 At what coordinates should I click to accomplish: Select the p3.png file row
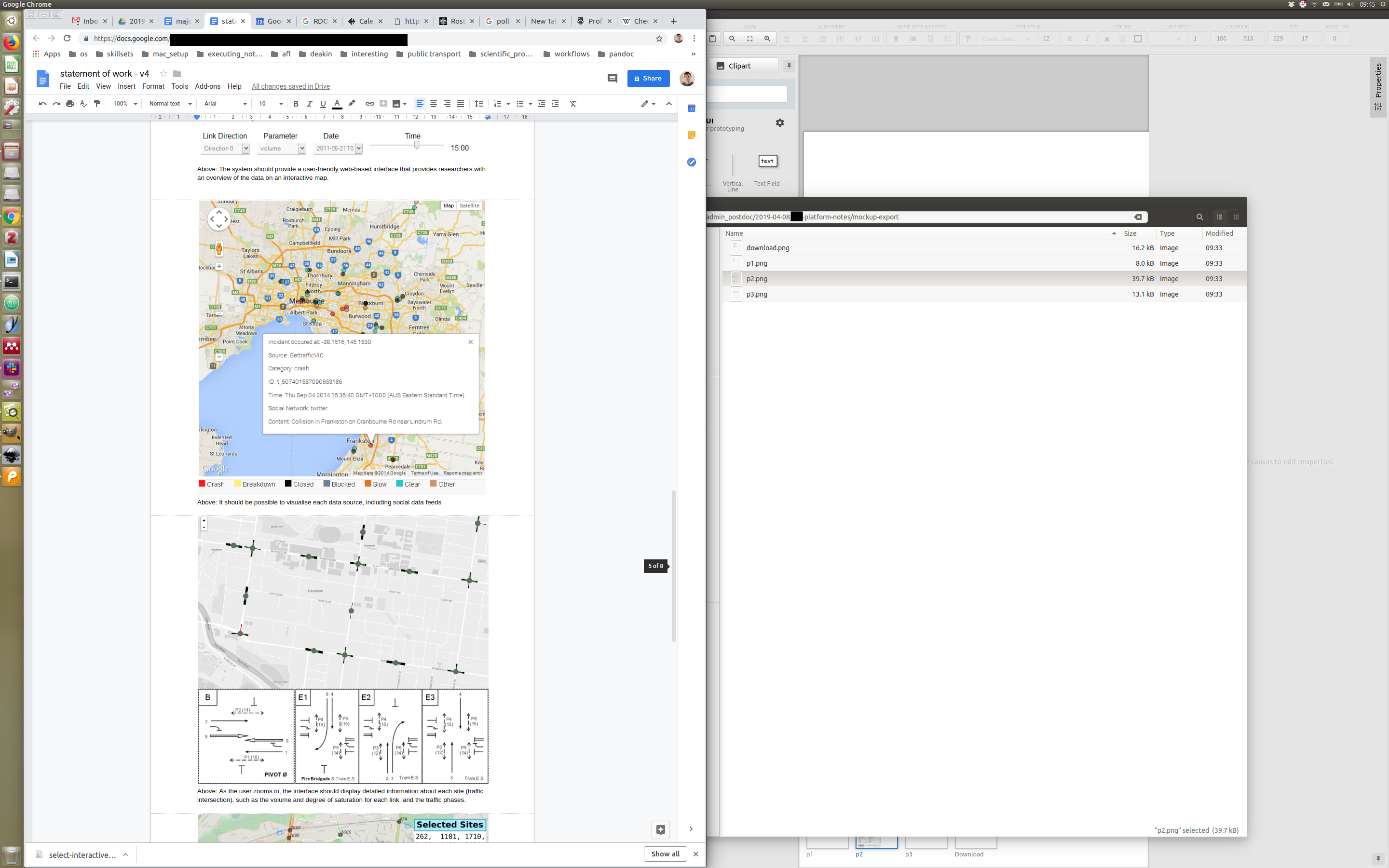point(757,294)
